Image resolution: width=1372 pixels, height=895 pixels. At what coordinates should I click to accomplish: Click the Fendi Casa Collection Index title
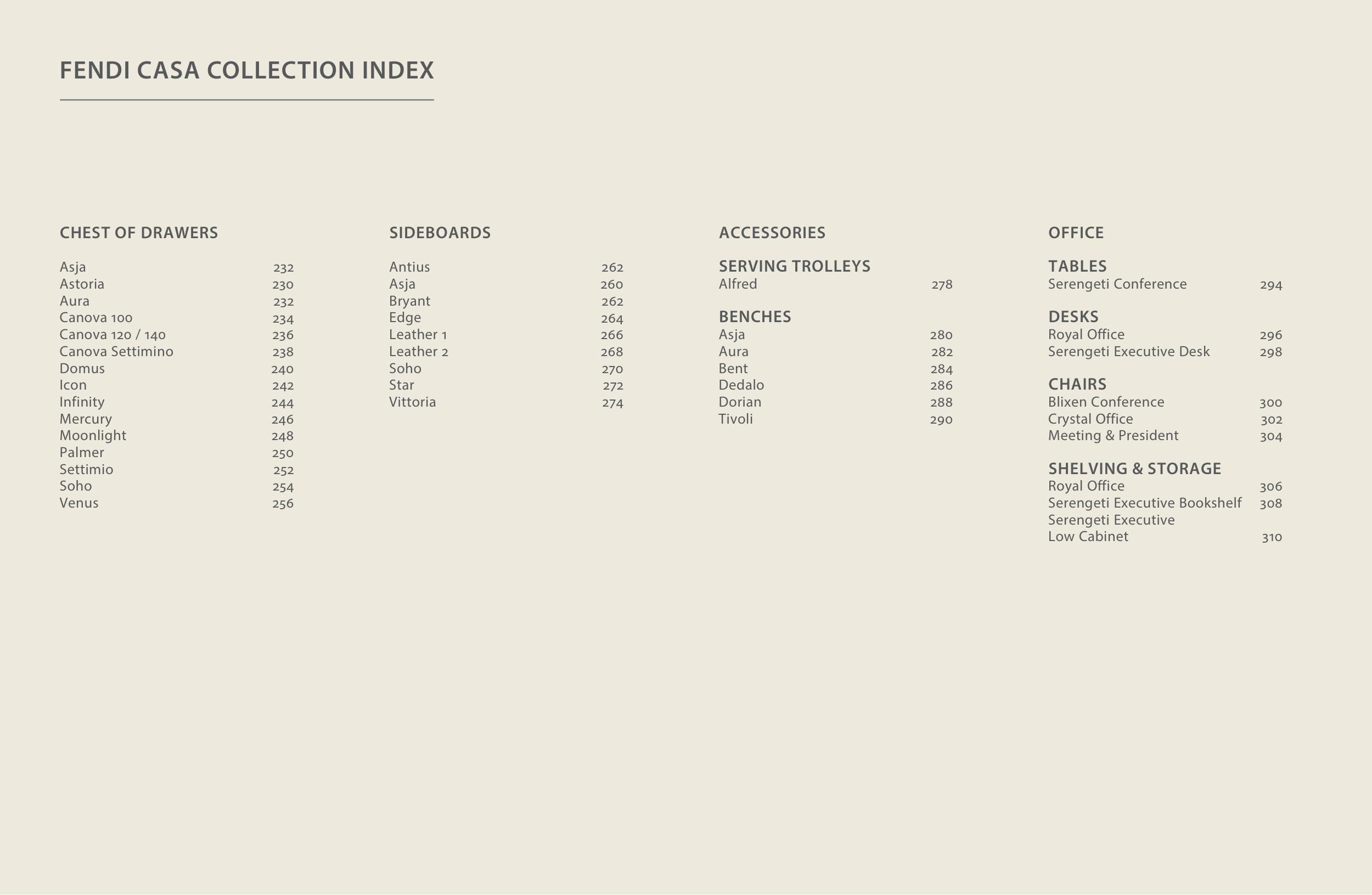point(246,70)
